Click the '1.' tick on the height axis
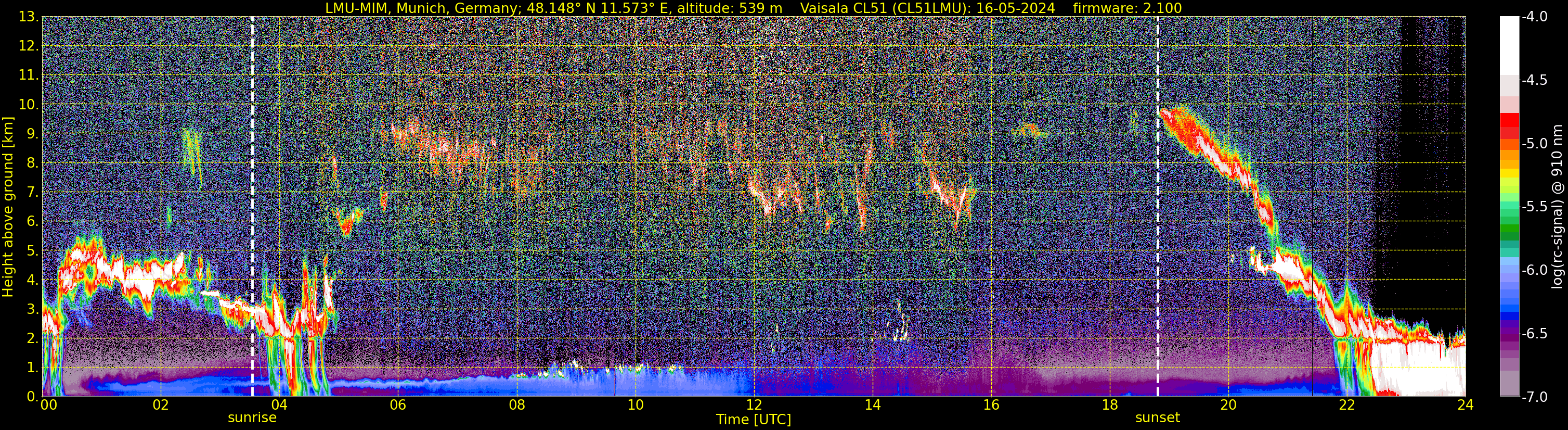The height and width of the screenshot is (430, 1568). [x=32, y=367]
